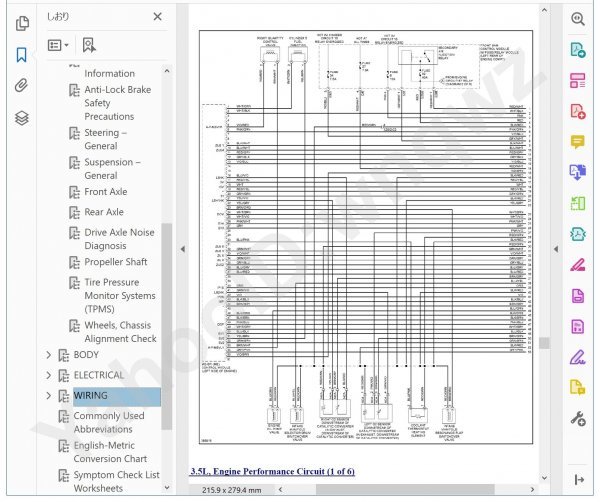Open the yellow send for comments tool

577,387
